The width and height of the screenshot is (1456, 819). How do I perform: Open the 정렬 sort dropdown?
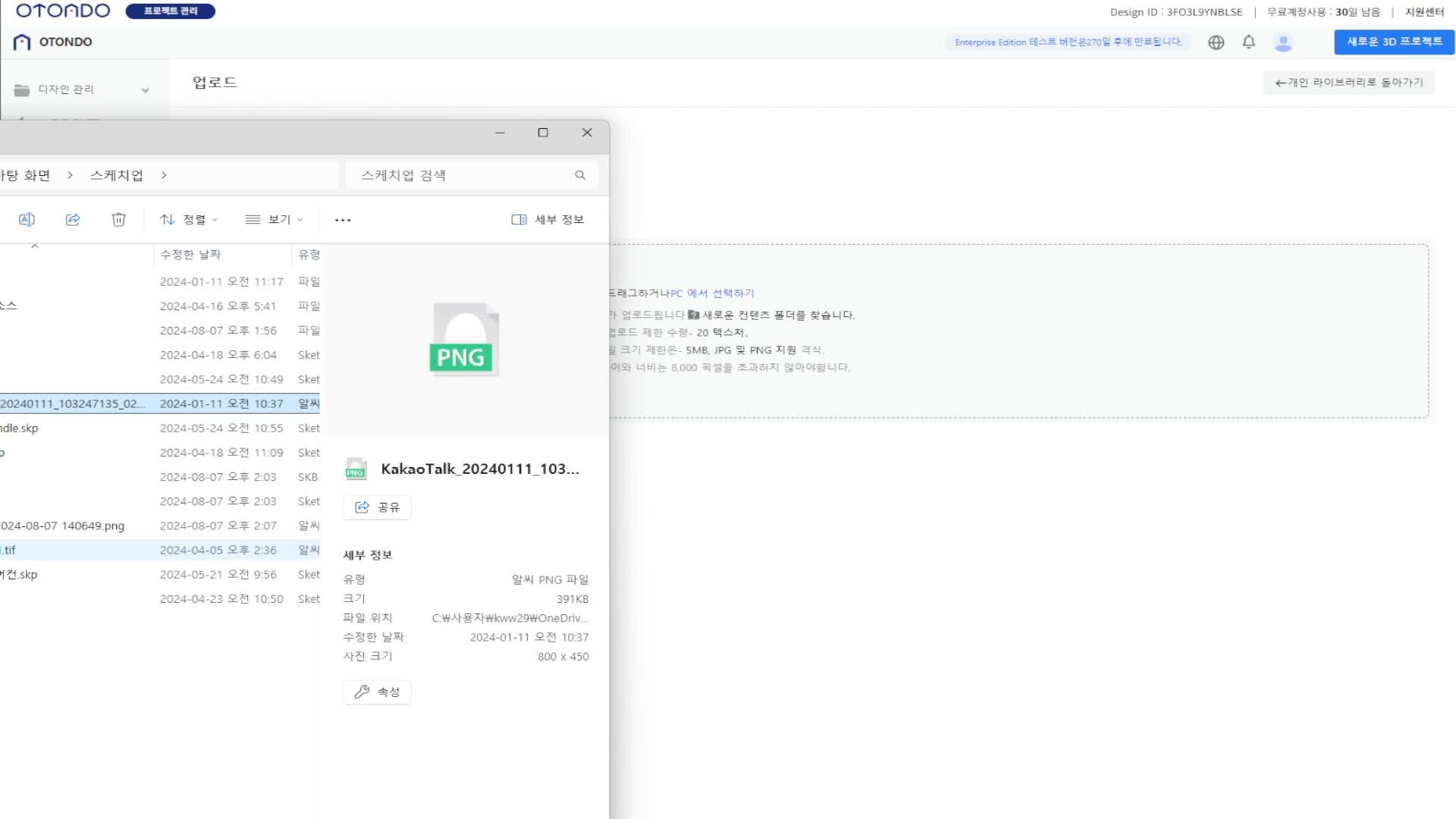(x=189, y=219)
